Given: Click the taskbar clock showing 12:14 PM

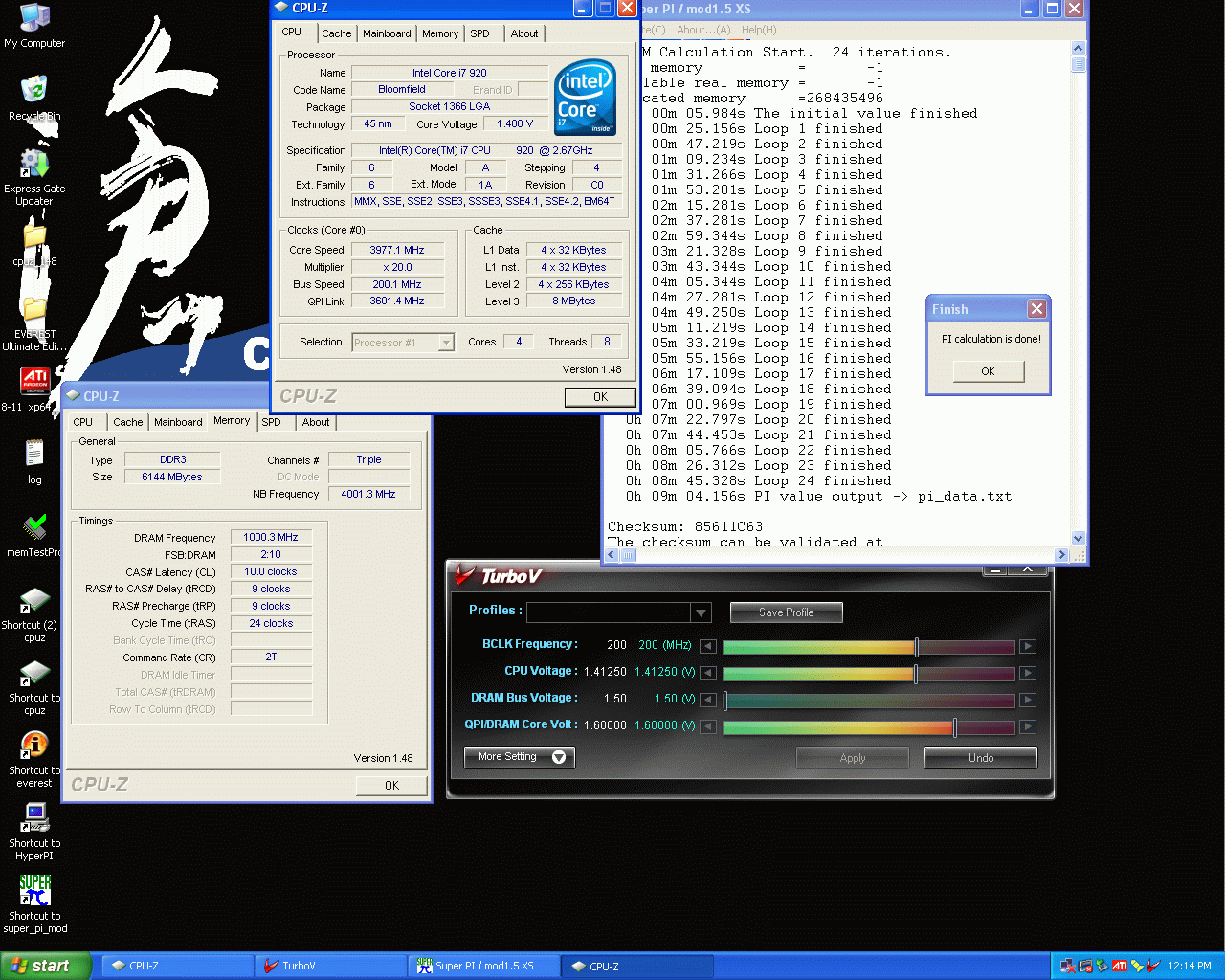Looking at the screenshot, I should tap(1189, 966).
